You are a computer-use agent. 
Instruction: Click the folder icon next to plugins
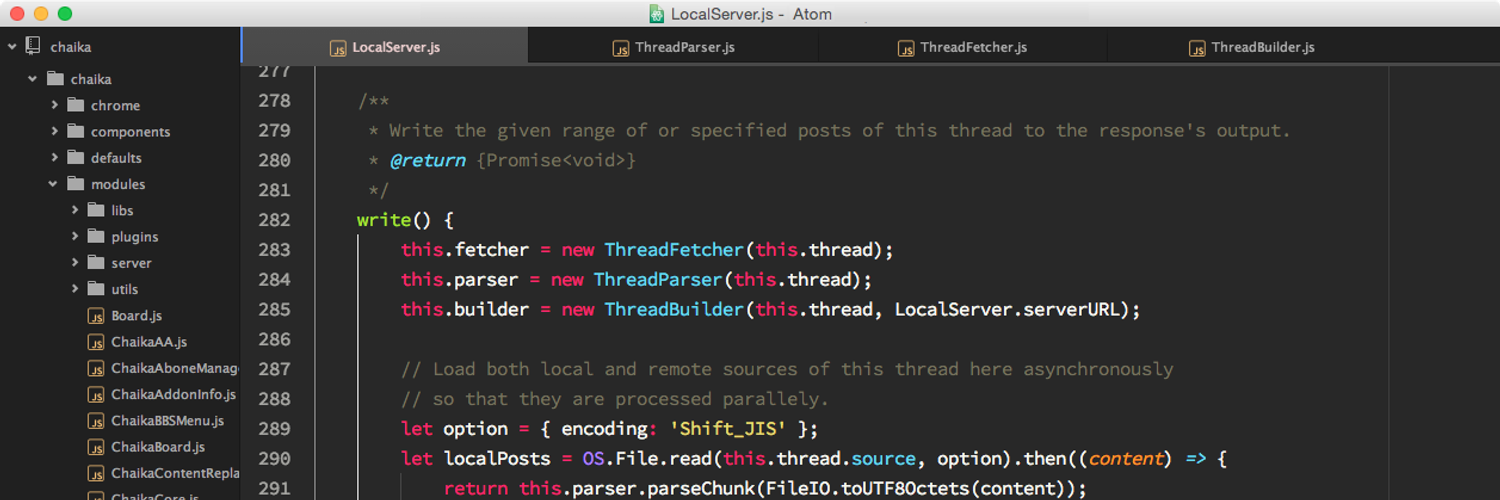tap(96, 237)
